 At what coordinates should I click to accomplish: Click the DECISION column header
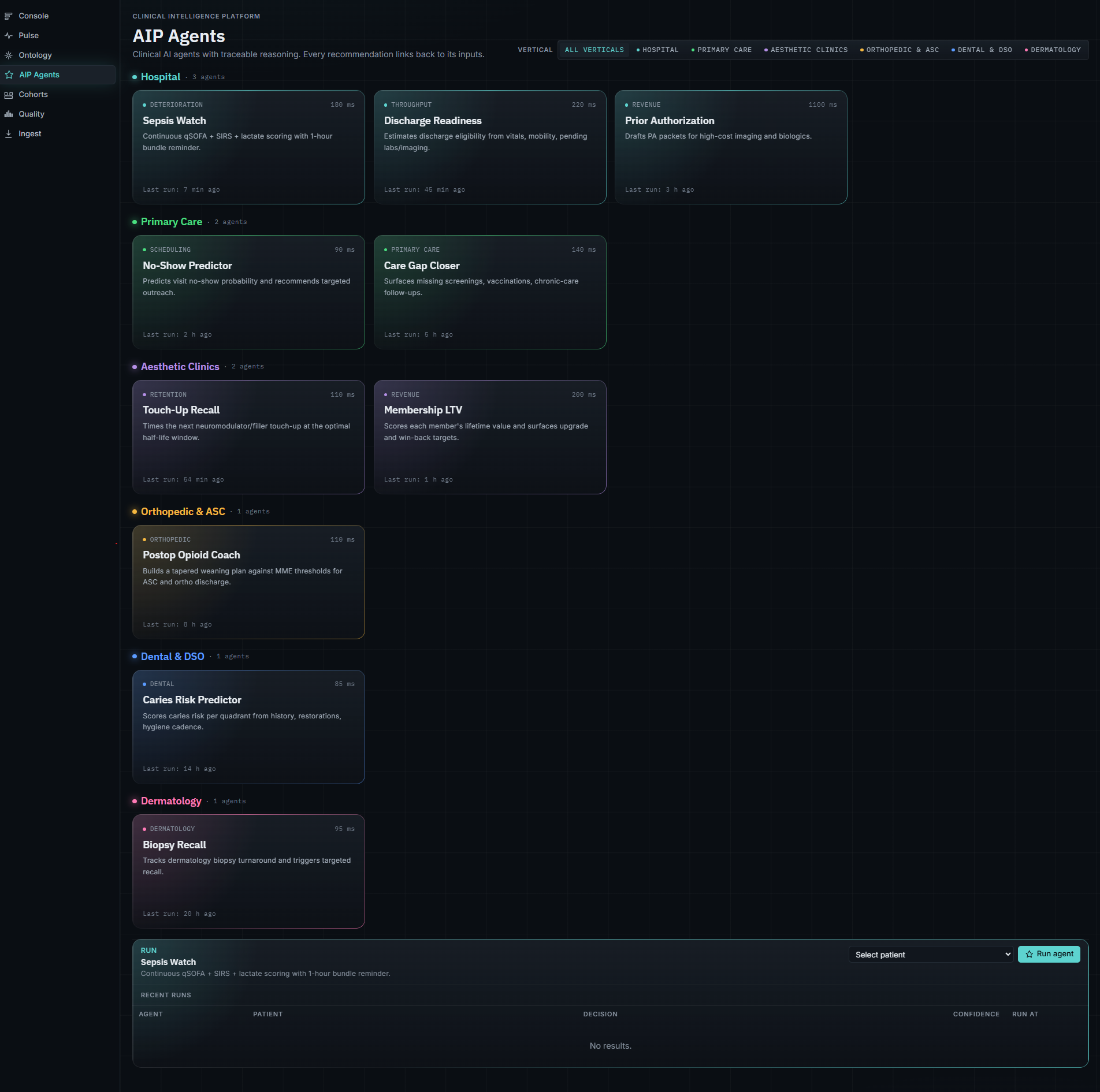point(600,1015)
